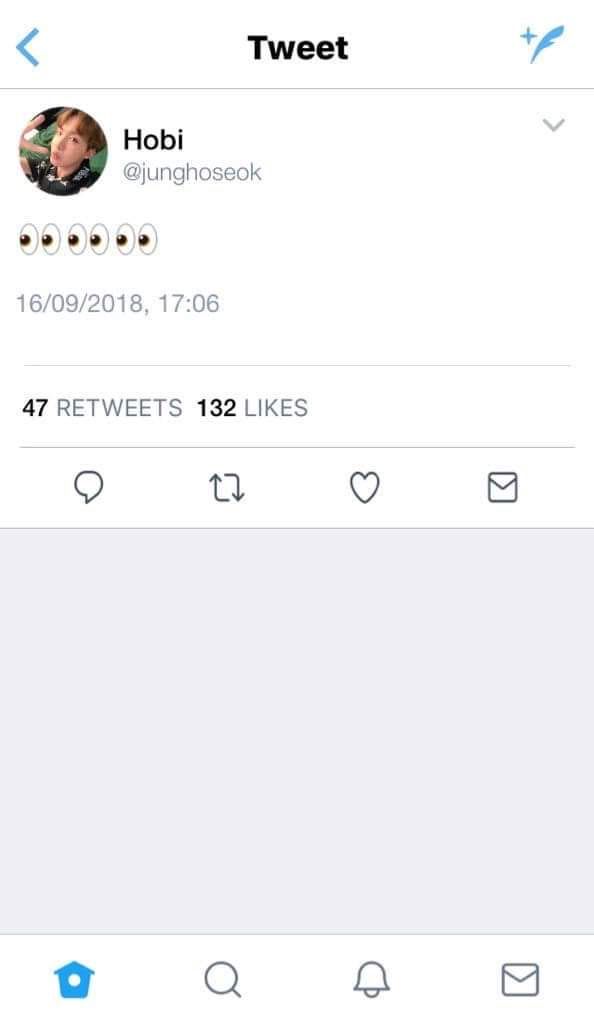The height and width of the screenshot is (1023, 594).
Task: Open the Notifications bell tab
Action: tap(371, 979)
